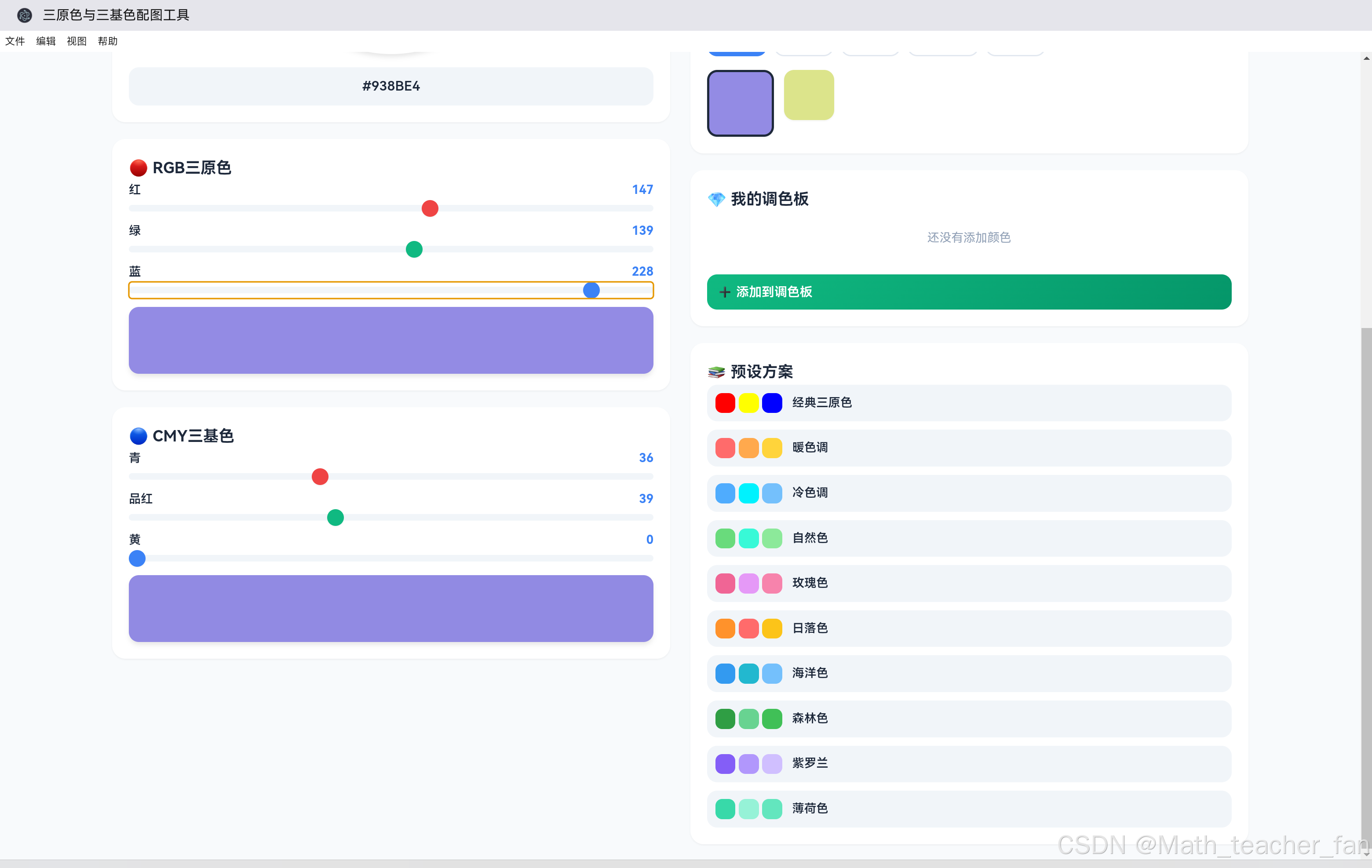Viewport: 1372px width, 868px height.
Task: Adjust the 青 CMY slider
Action: 391,477
